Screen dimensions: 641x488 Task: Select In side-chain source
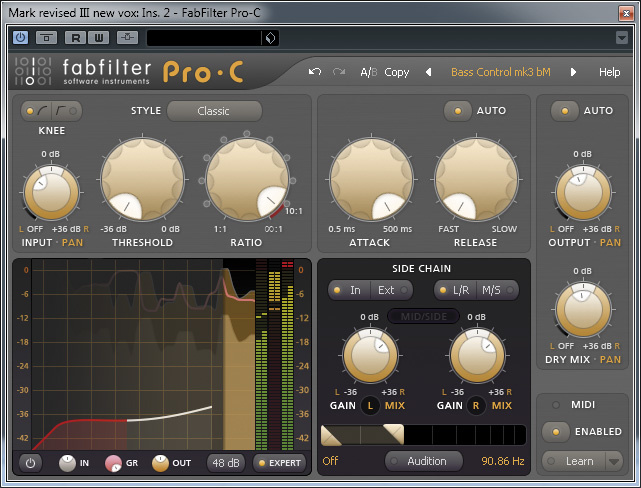349,290
